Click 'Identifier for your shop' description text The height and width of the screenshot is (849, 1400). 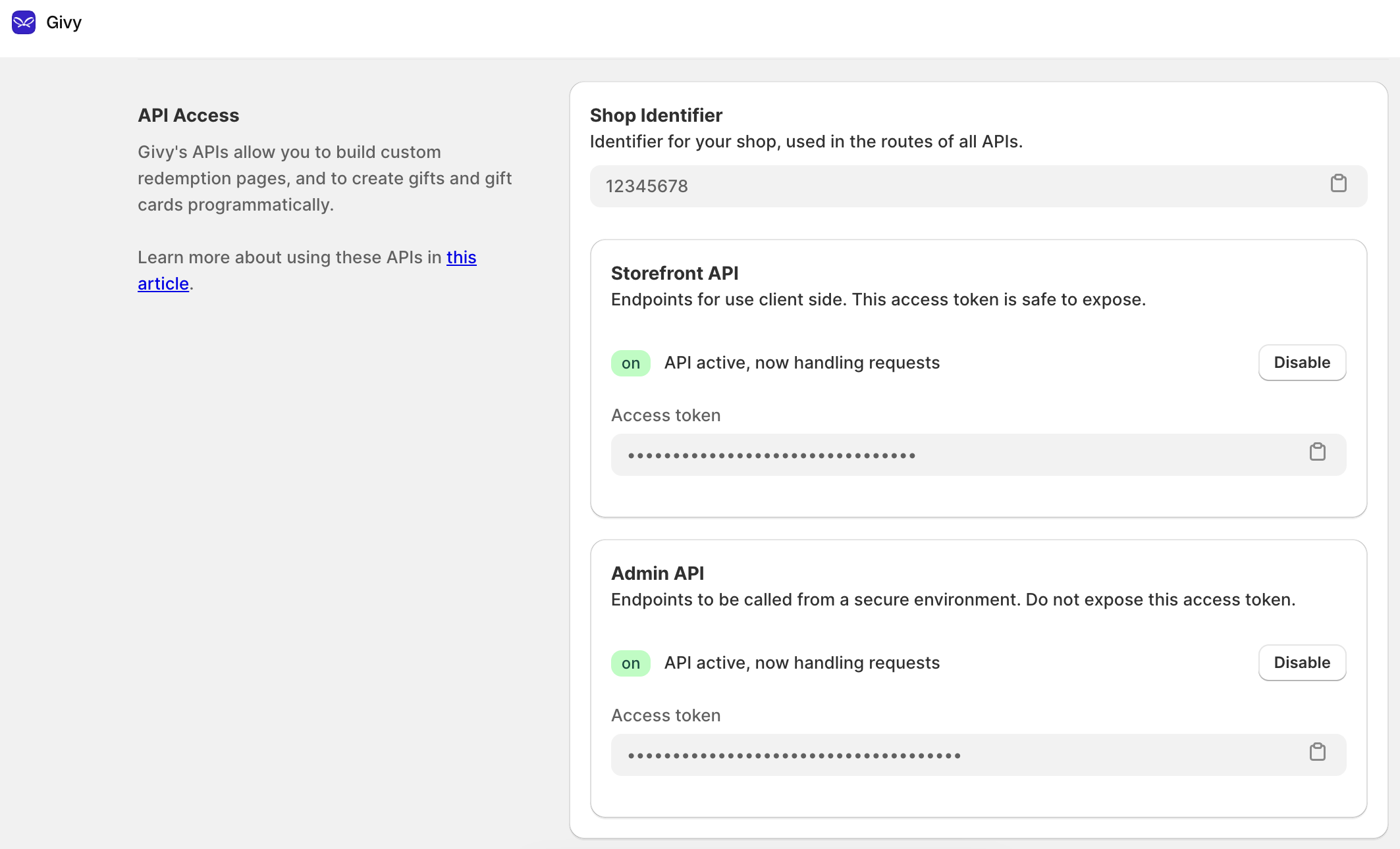tap(806, 141)
